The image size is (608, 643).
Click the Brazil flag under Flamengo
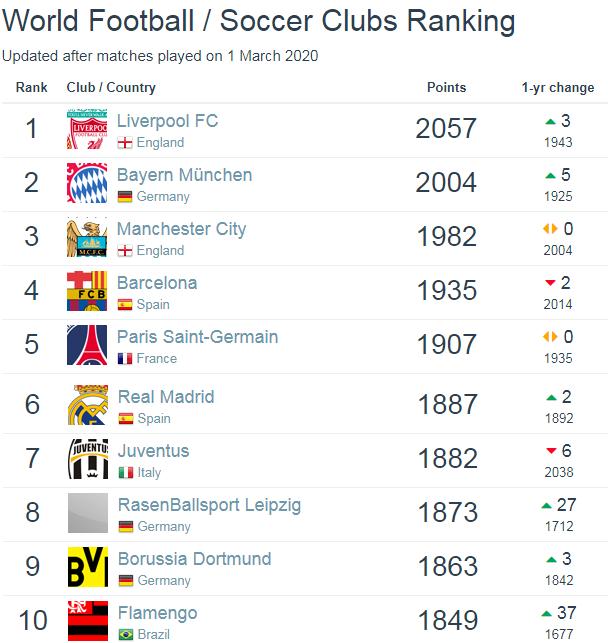(x=125, y=635)
